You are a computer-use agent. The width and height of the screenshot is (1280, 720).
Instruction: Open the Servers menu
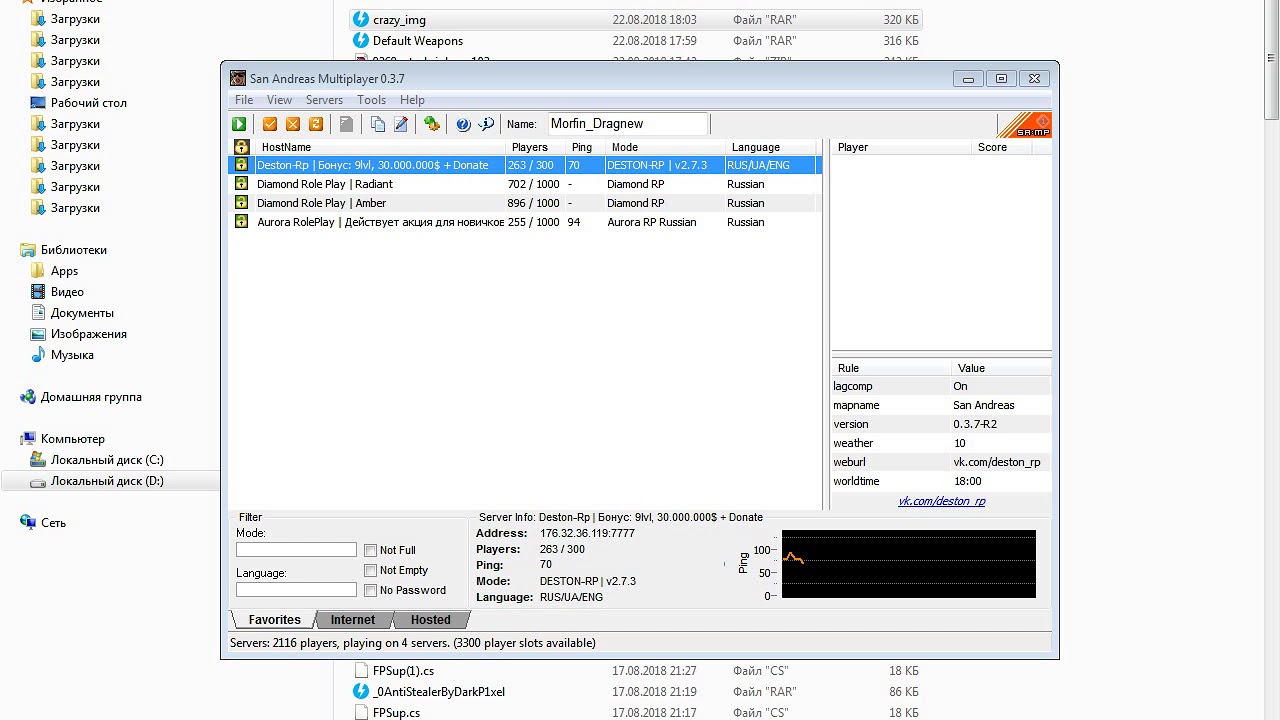[324, 100]
